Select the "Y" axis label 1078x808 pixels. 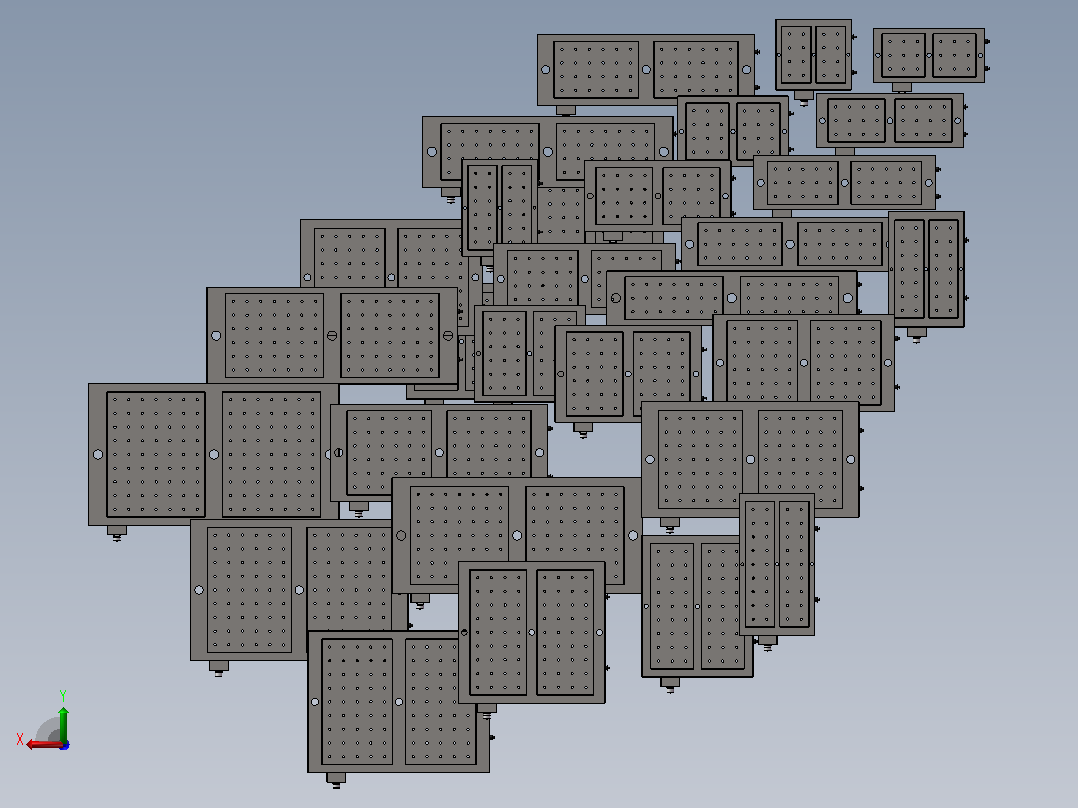pos(63,695)
